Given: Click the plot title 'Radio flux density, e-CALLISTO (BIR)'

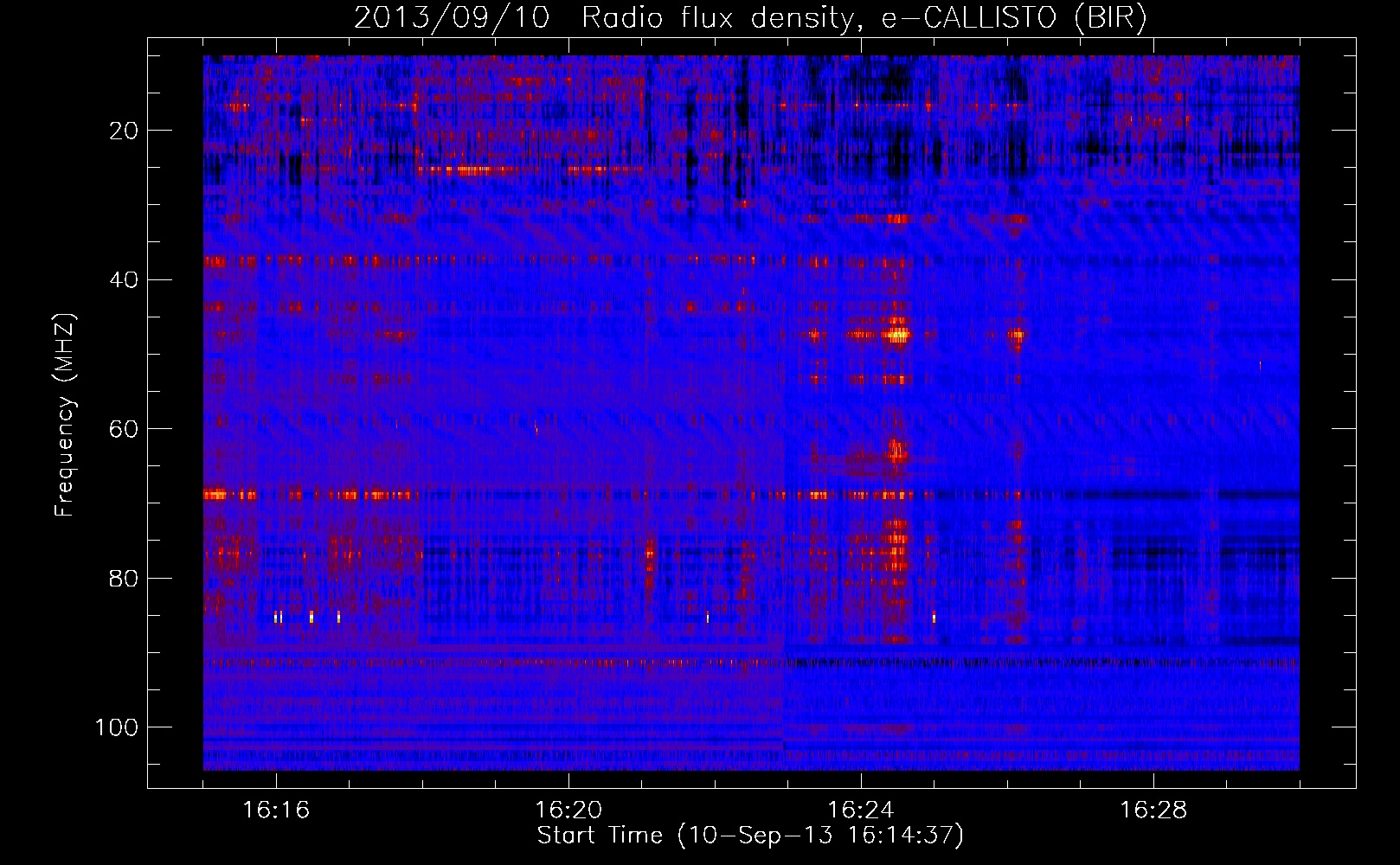Looking at the screenshot, I should click(864, 18).
